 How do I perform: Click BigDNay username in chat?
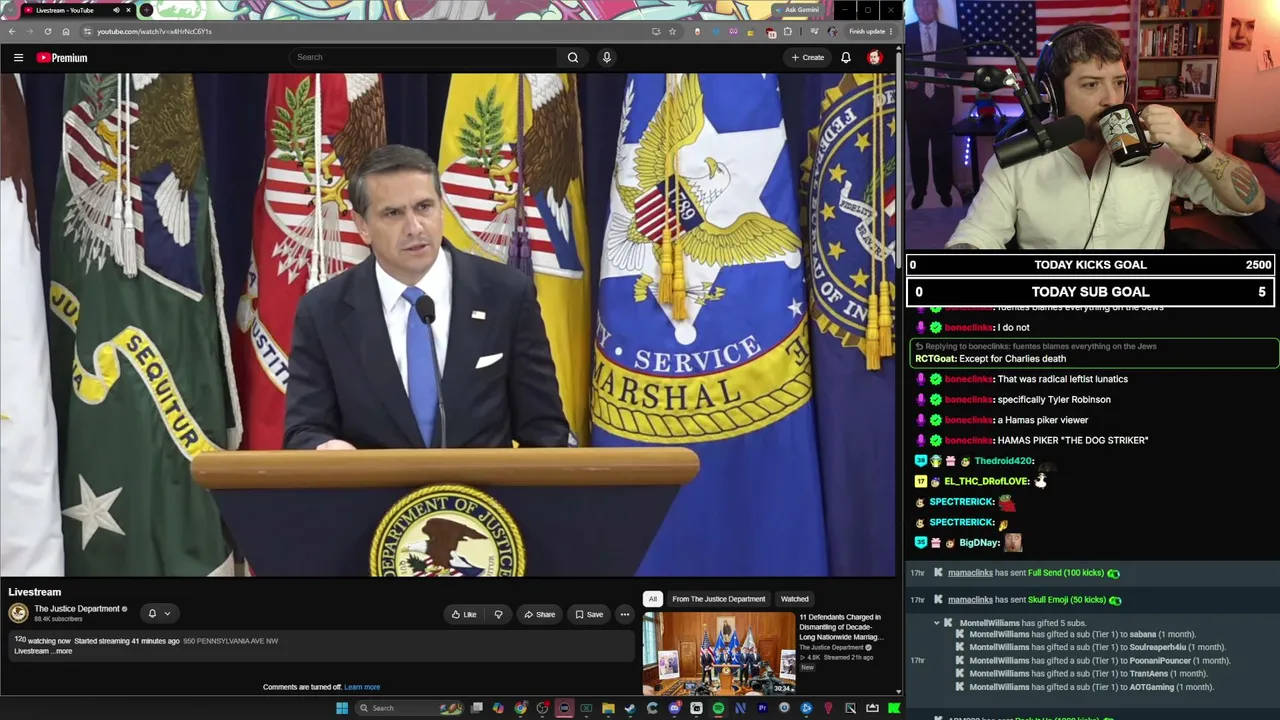[979, 543]
